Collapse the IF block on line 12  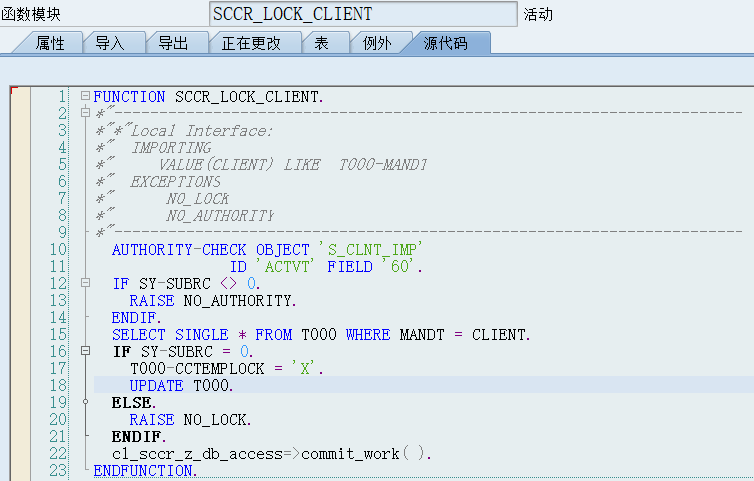[x=85, y=283]
